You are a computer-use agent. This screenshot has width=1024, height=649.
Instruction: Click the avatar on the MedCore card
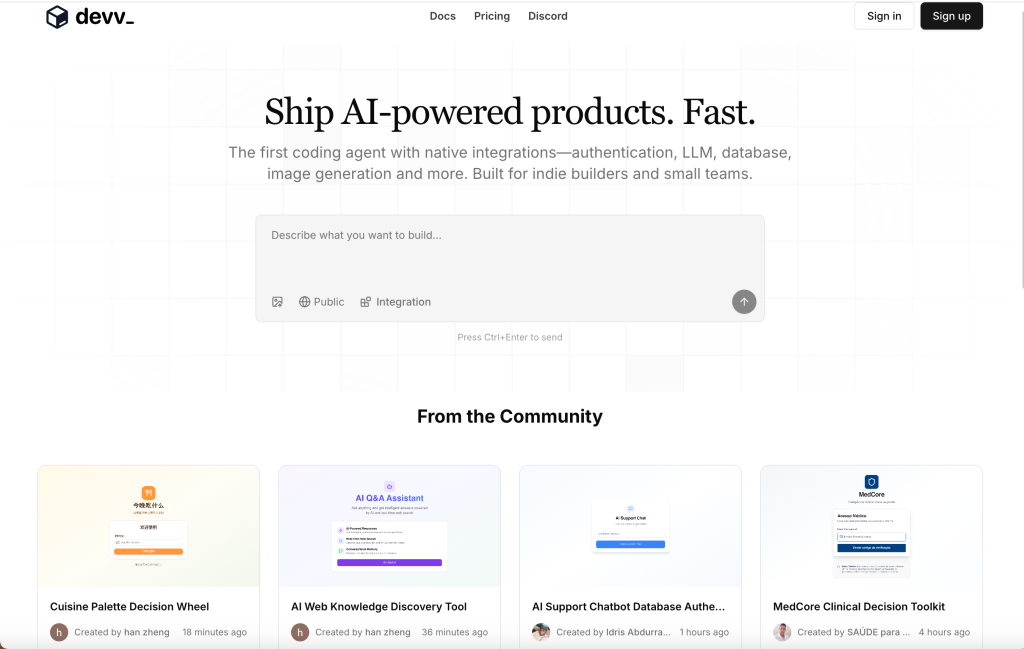[x=782, y=632]
